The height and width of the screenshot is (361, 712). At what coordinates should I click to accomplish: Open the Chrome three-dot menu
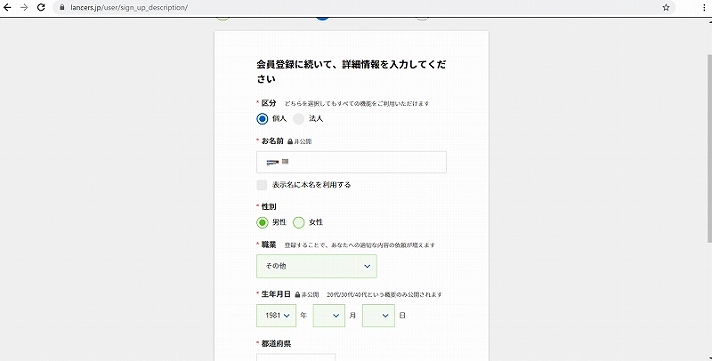(704, 8)
